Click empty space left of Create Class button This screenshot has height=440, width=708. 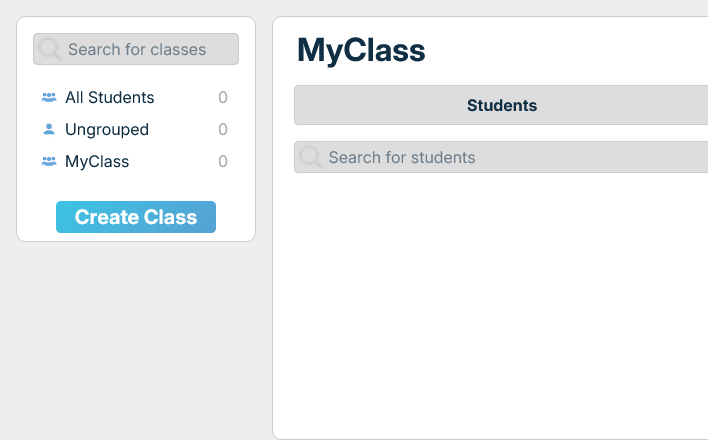(x=36, y=217)
